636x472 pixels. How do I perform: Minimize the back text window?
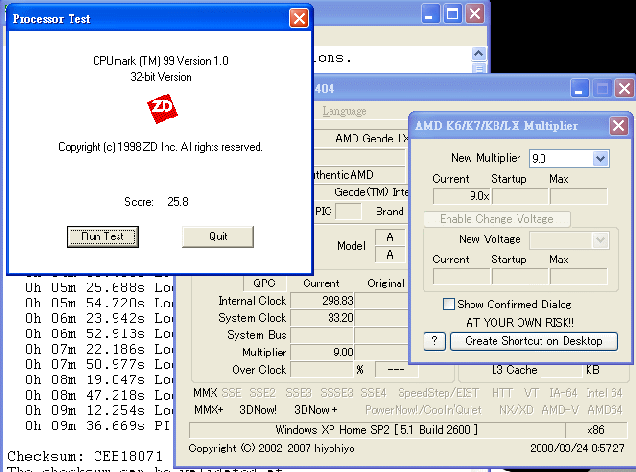(430, 15)
